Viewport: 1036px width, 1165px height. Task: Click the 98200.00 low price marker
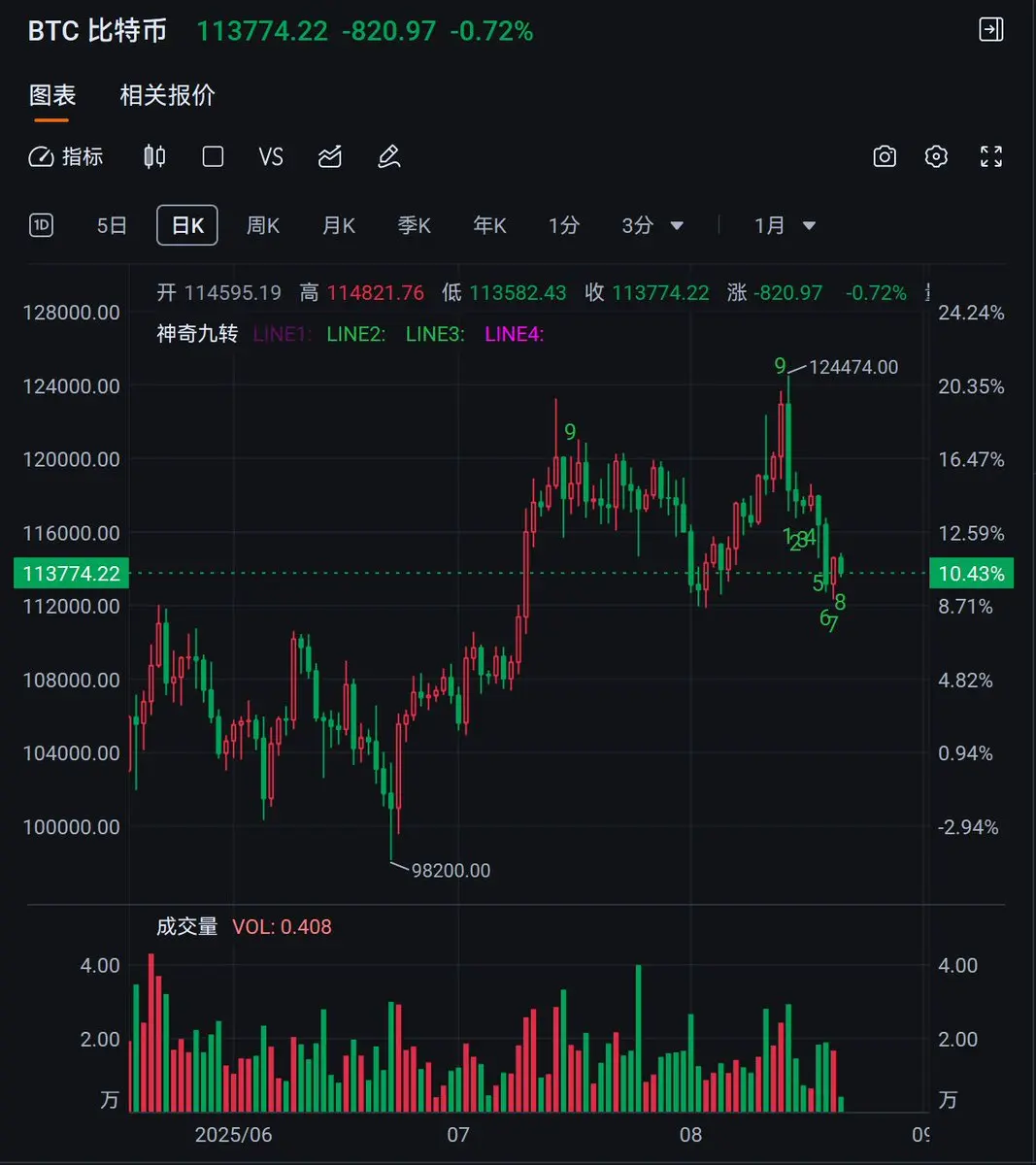click(451, 871)
